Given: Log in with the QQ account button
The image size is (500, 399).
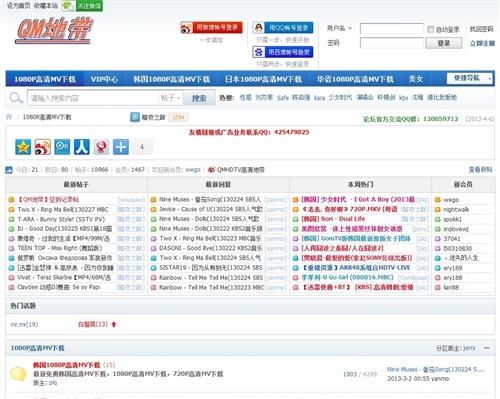Looking at the screenshot, I should pyautogui.click(x=283, y=28).
